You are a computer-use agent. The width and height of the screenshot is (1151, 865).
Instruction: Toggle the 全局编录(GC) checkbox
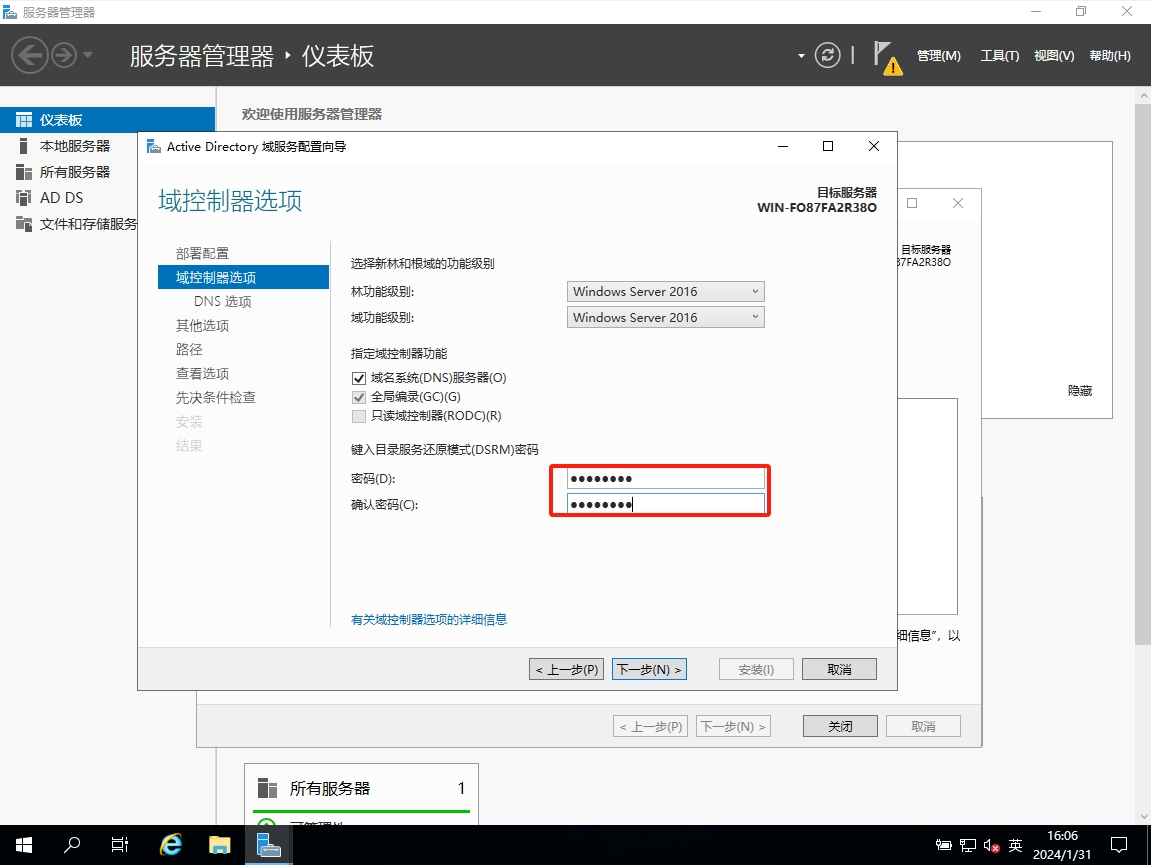[359, 397]
